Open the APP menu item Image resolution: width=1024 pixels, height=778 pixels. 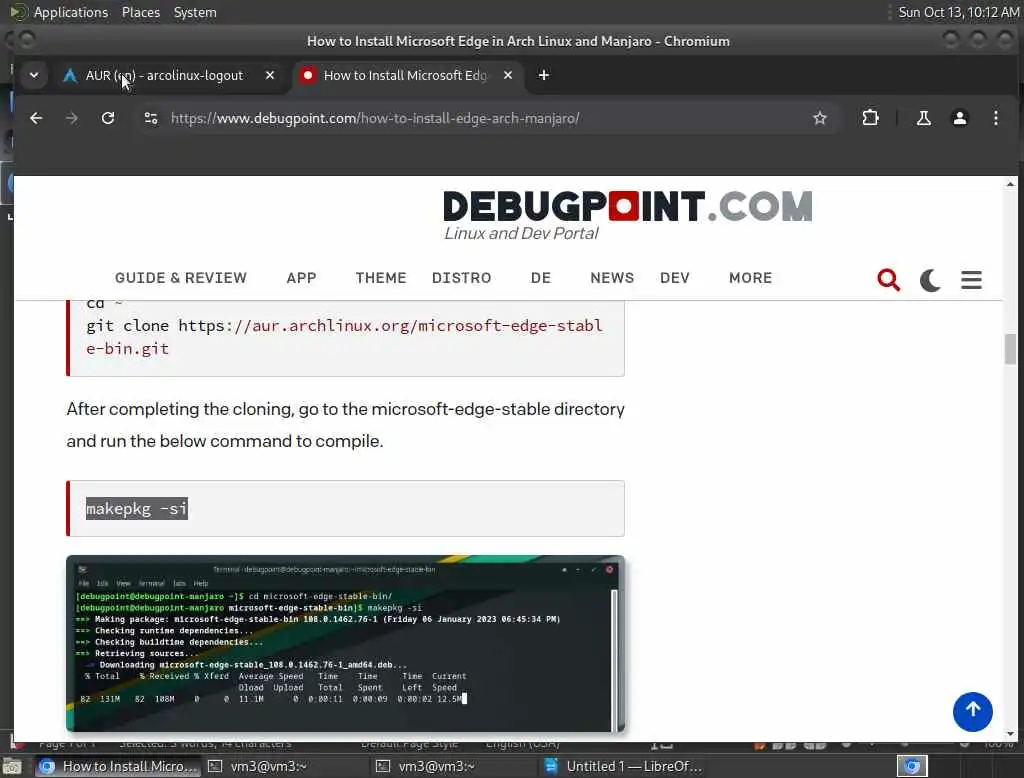[301, 278]
